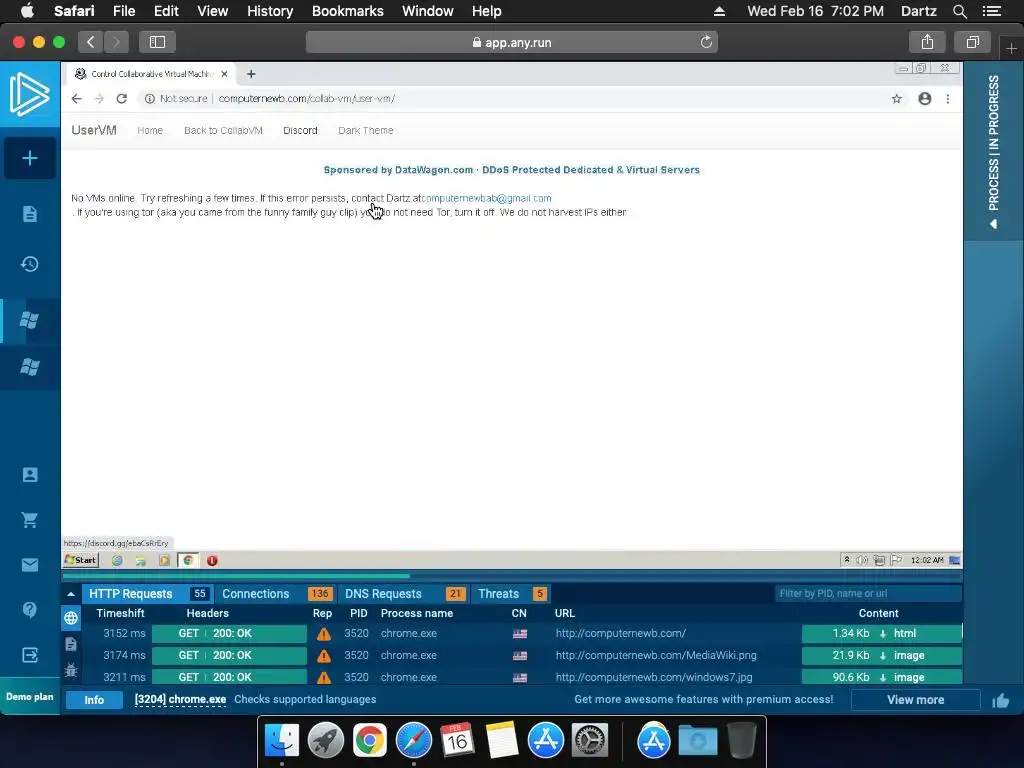This screenshot has width=1024, height=768.
Task: Click Chrome icon in VM taskbar
Action: (x=189, y=560)
